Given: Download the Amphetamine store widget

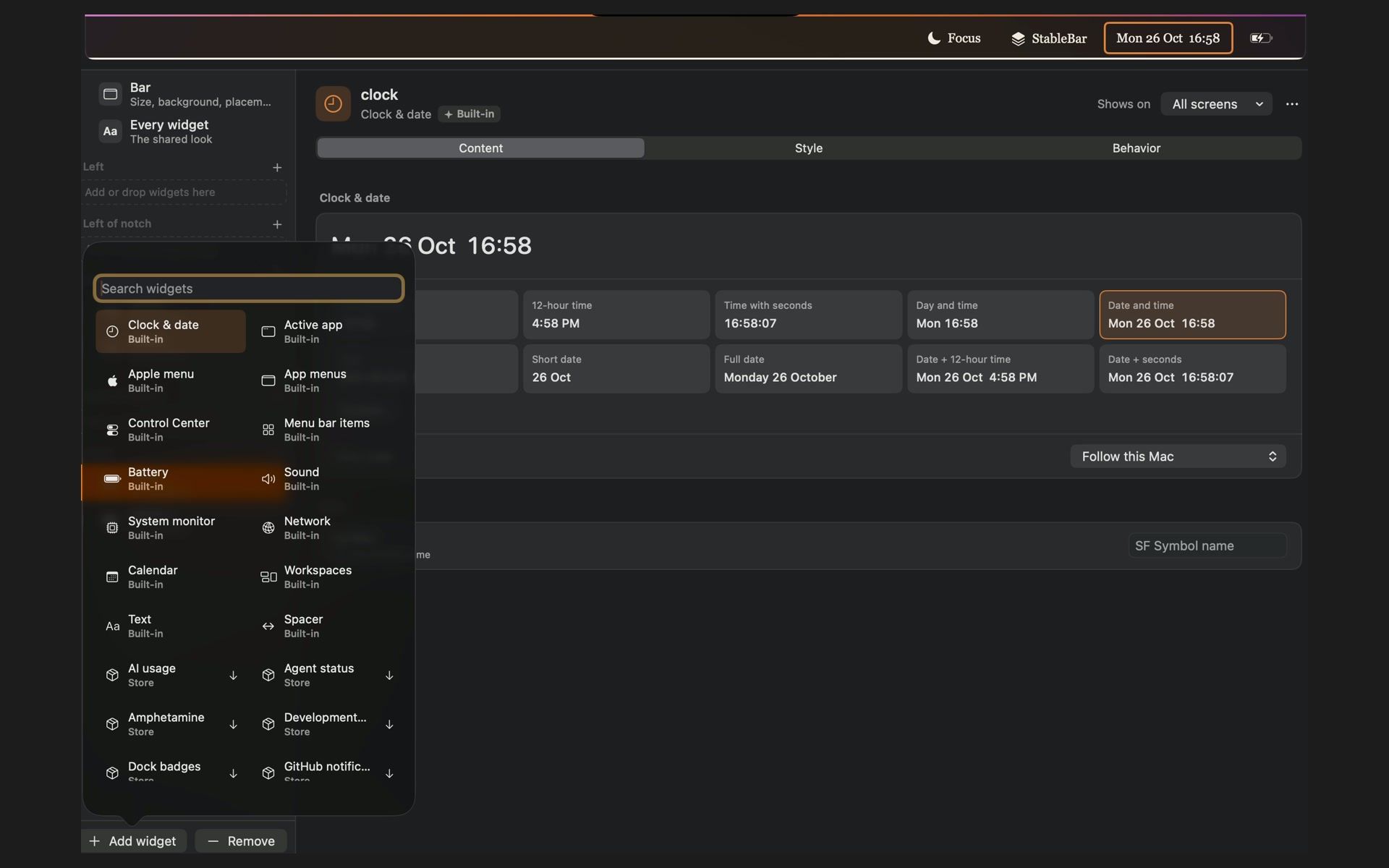Looking at the screenshot, I should tap(233, 725).
